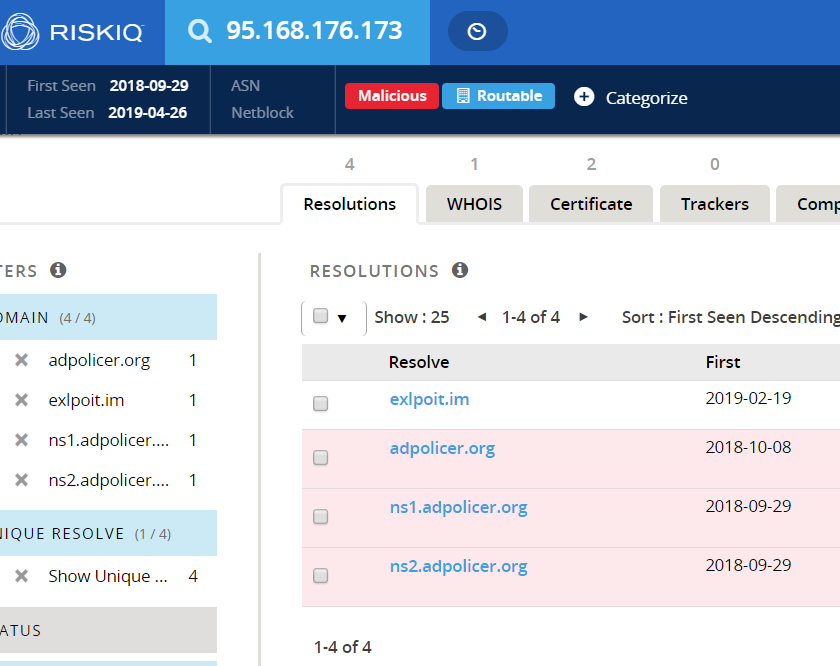Switch to the Components tab
The height and width of the screenshot is (666, 840).
[808, 204]
